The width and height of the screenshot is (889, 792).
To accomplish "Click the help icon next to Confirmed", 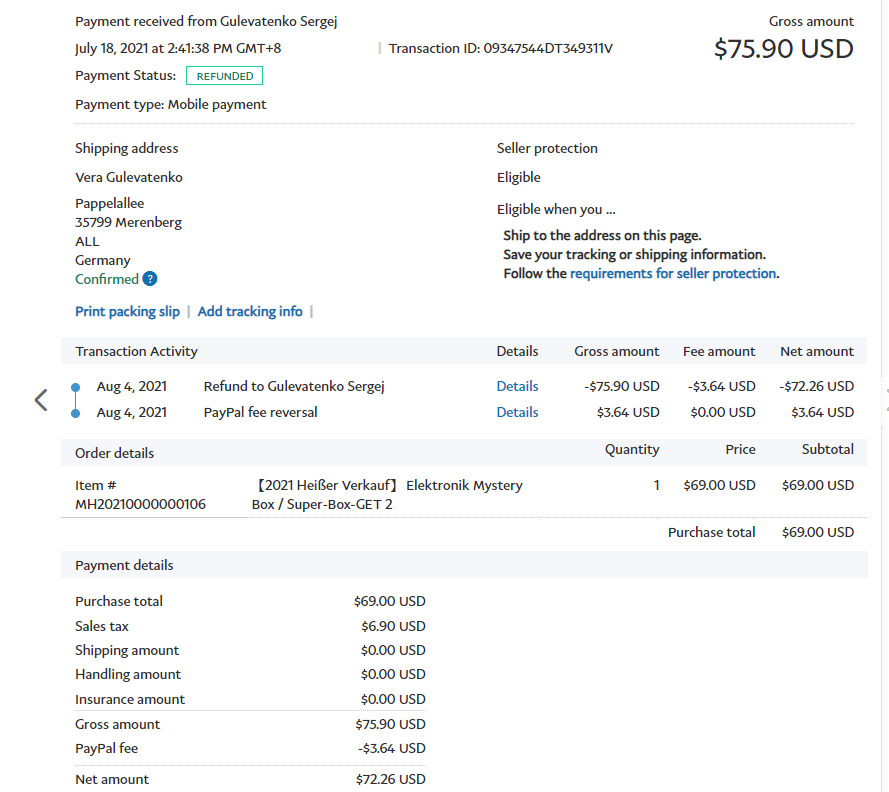I will 150,279.
